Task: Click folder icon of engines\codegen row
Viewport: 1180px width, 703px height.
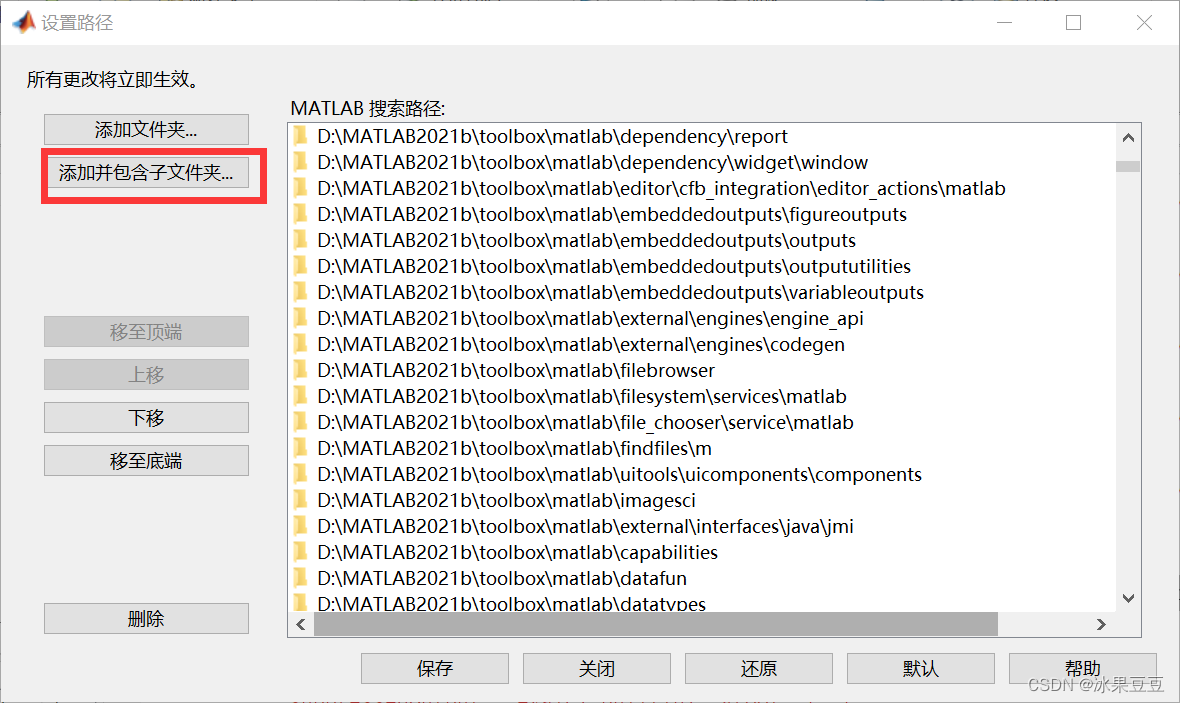Action: [300, 343]
